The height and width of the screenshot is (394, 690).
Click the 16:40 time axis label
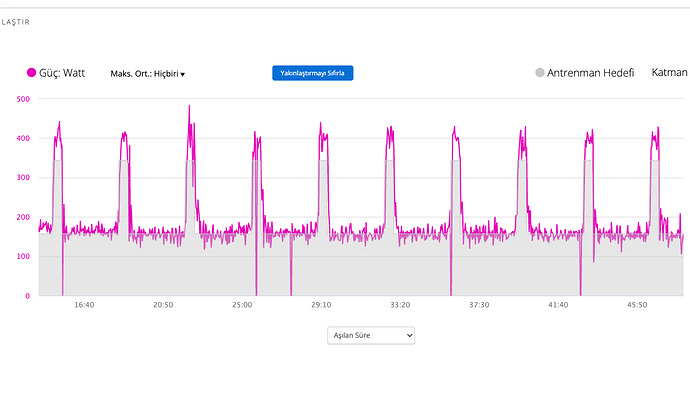84,305
